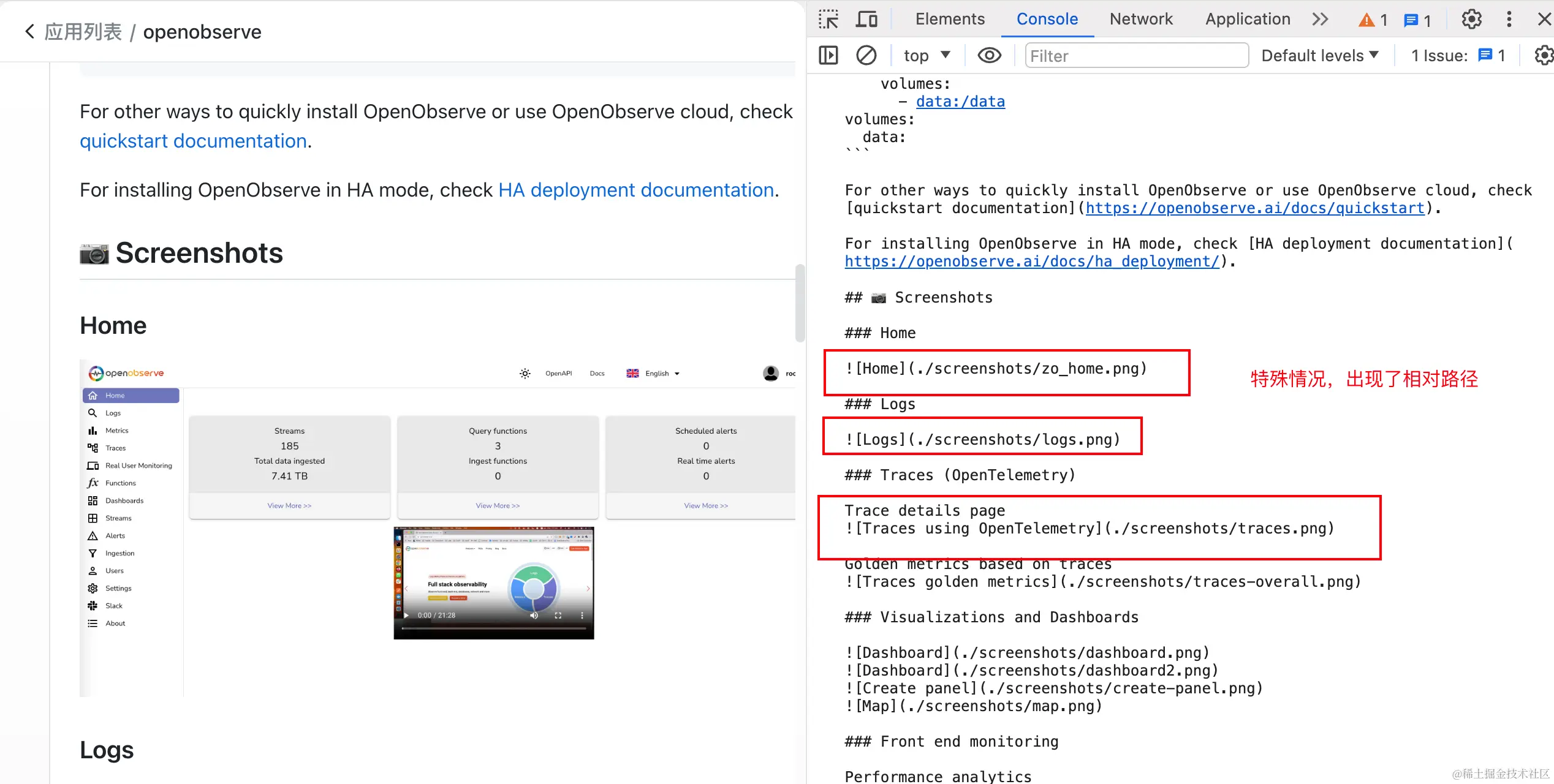
Task: Click OpenAPI in embedded screenshot header
Action: coord(558,373)
